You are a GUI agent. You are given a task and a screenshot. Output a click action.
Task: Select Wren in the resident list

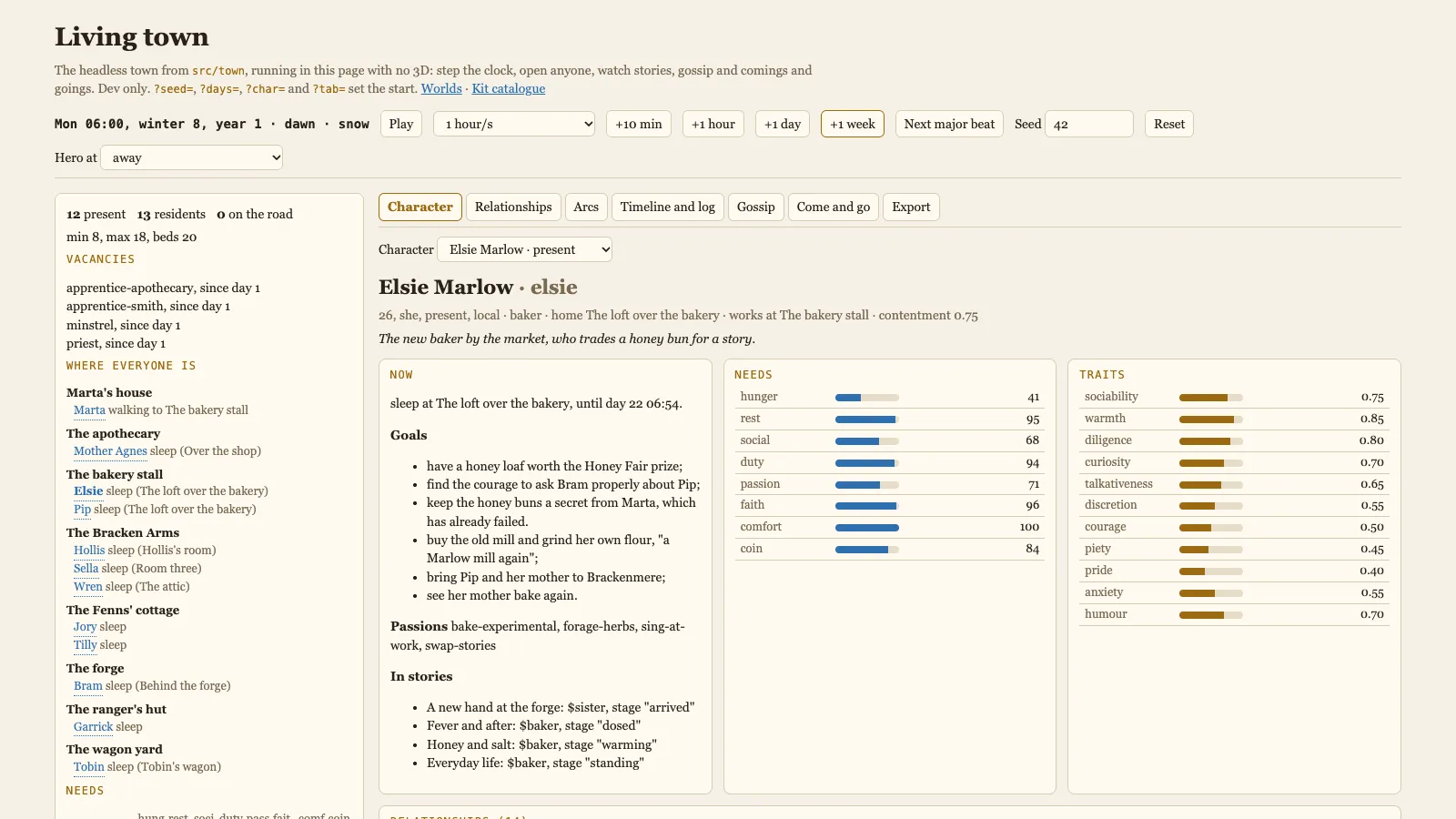tap(88, 587)
